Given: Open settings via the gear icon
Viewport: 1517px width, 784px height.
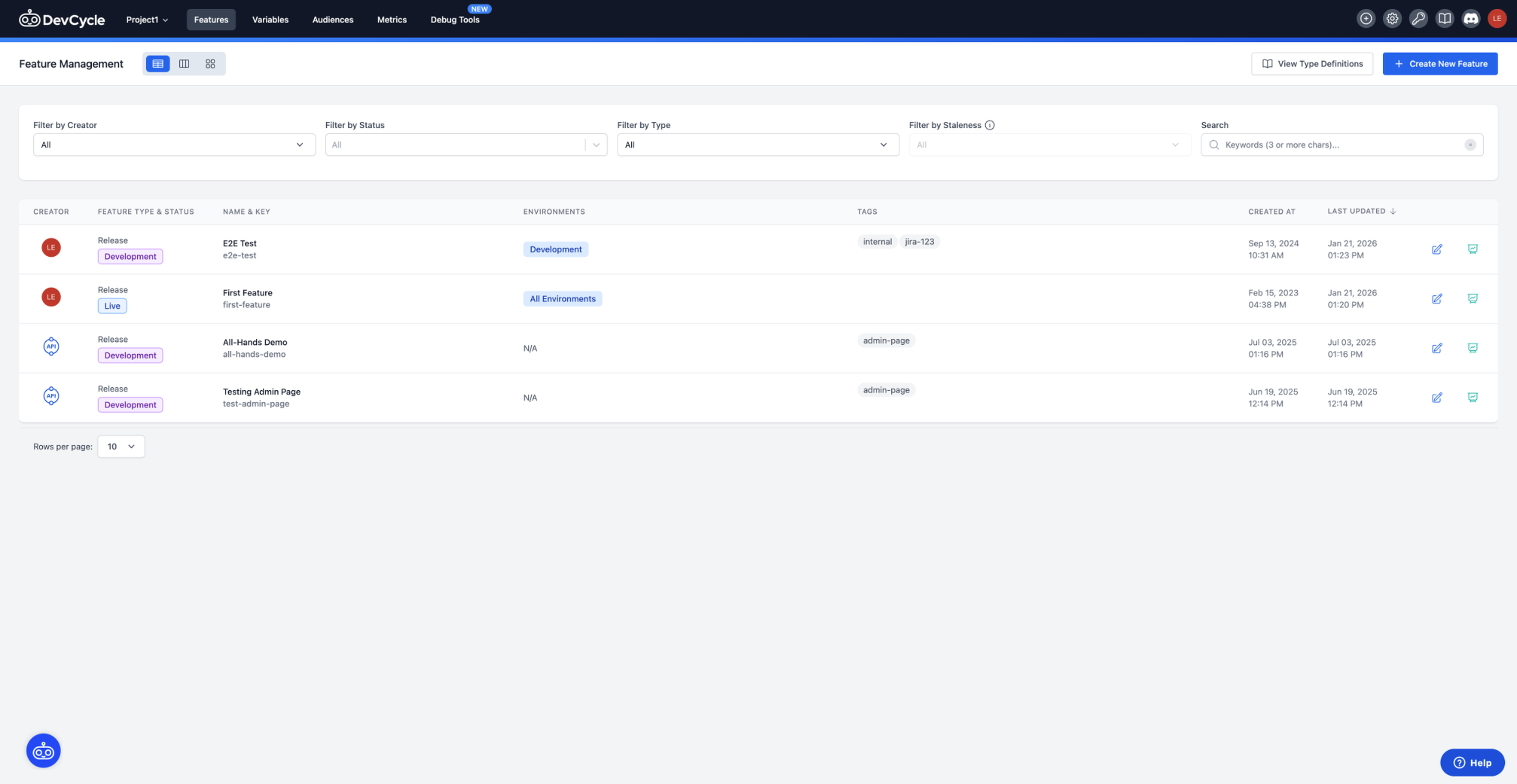Looking at the screenshot, I should [1392, 18].
